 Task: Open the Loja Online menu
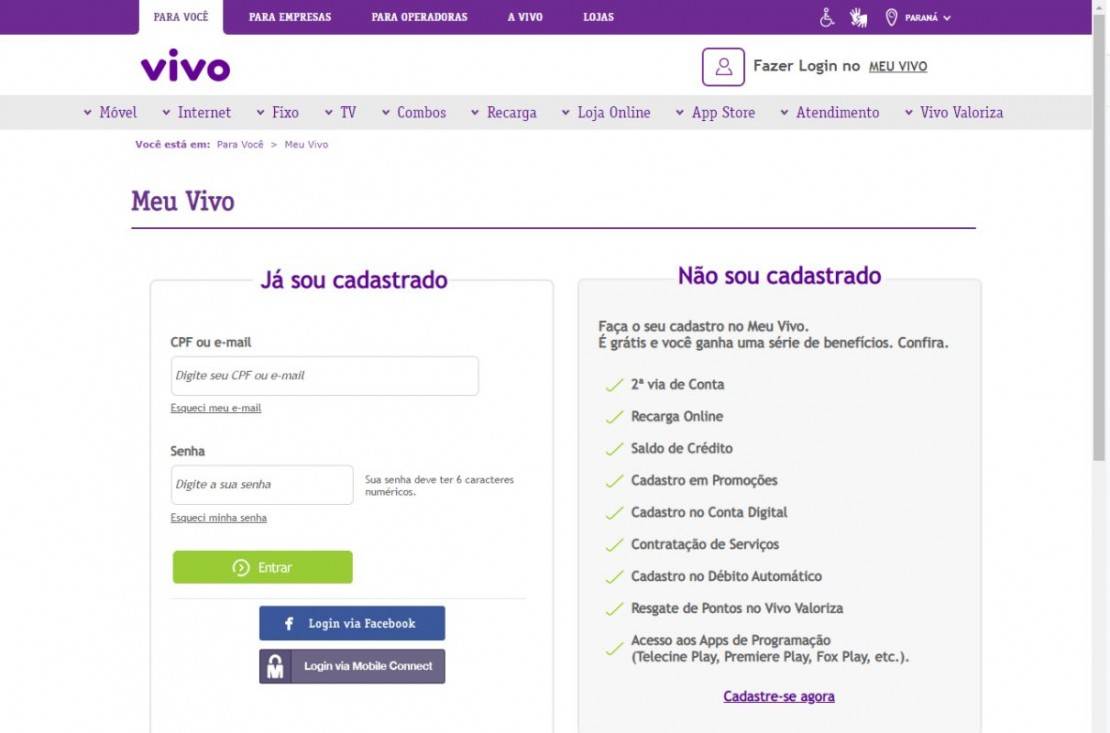[x=611, y=112]
